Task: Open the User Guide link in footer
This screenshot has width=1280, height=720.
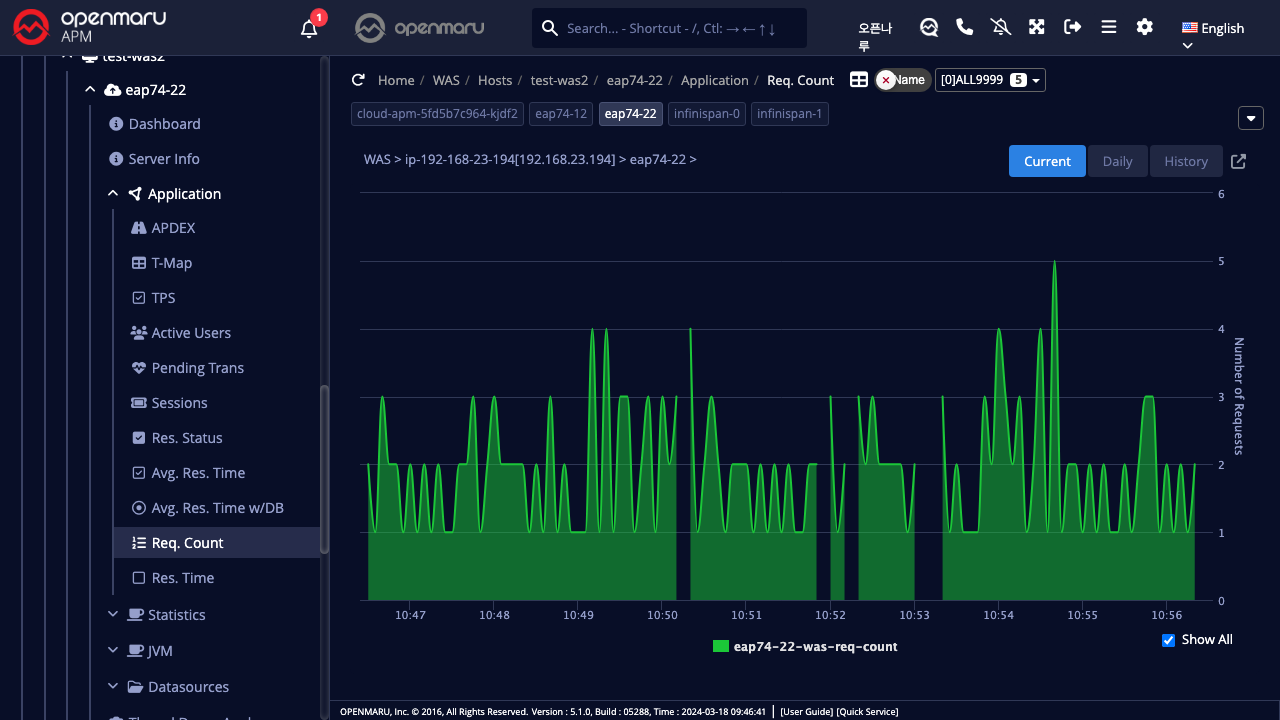Action: pyautogui.click(x=806, y=712)
